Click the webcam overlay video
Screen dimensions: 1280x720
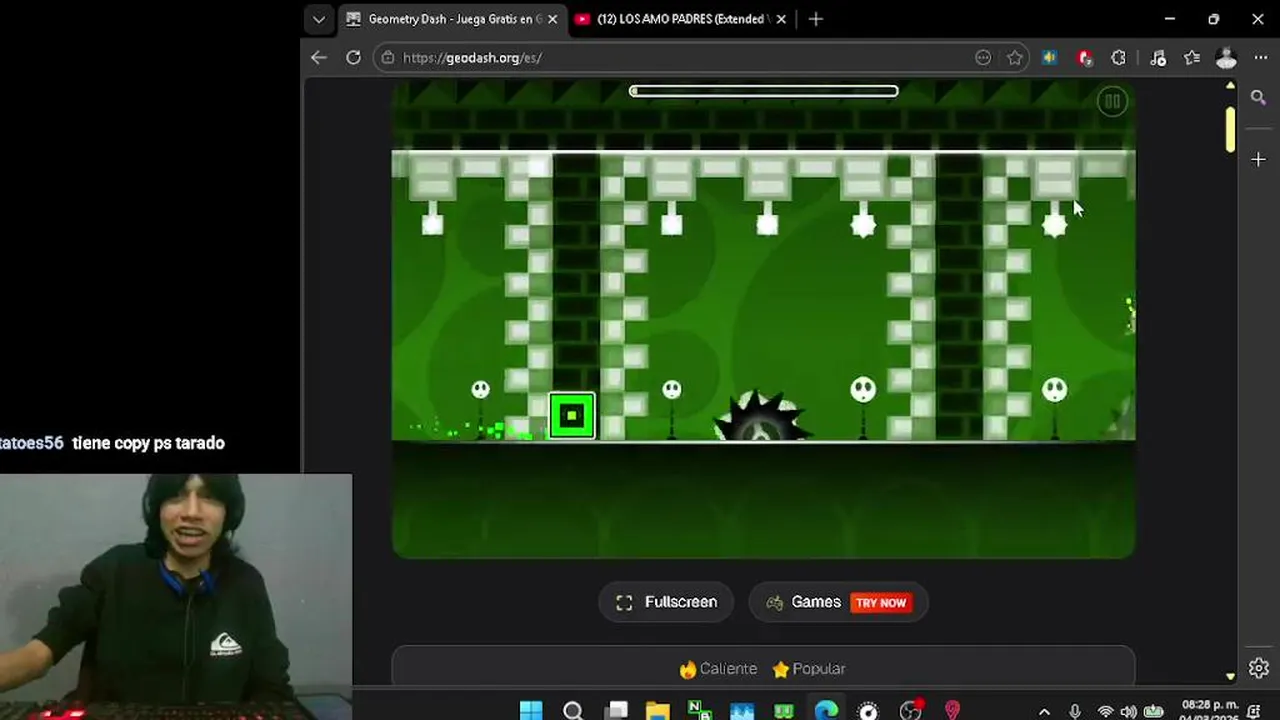[x=176, y=597]
